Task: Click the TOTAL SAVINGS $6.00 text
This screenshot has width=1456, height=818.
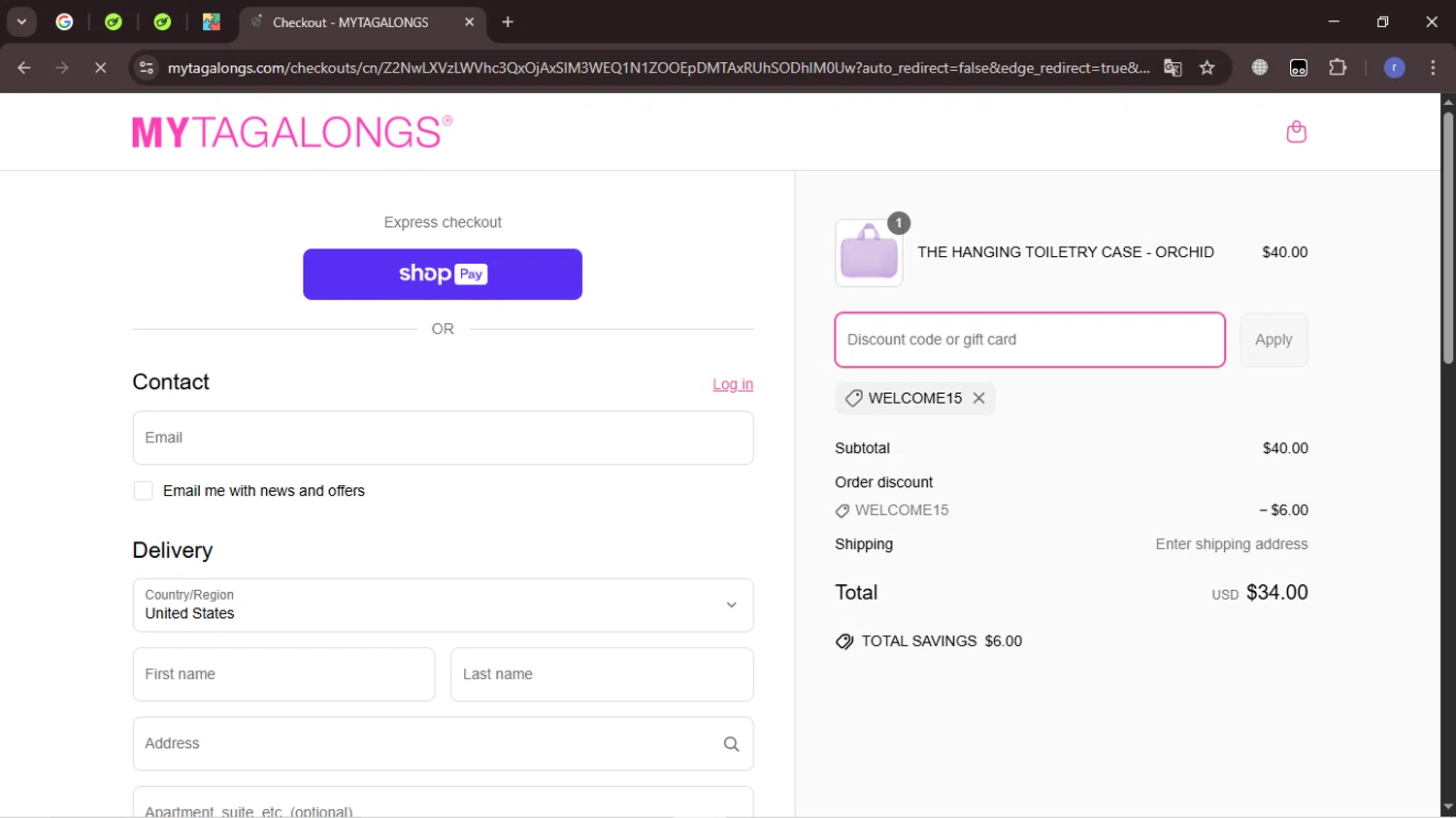Action: pyautogui.click(x=942, y=641)
